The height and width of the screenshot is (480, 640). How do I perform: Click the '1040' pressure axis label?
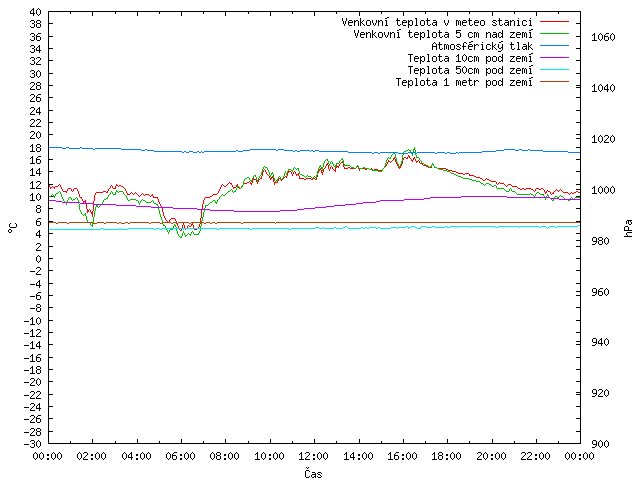pos(603,88)
